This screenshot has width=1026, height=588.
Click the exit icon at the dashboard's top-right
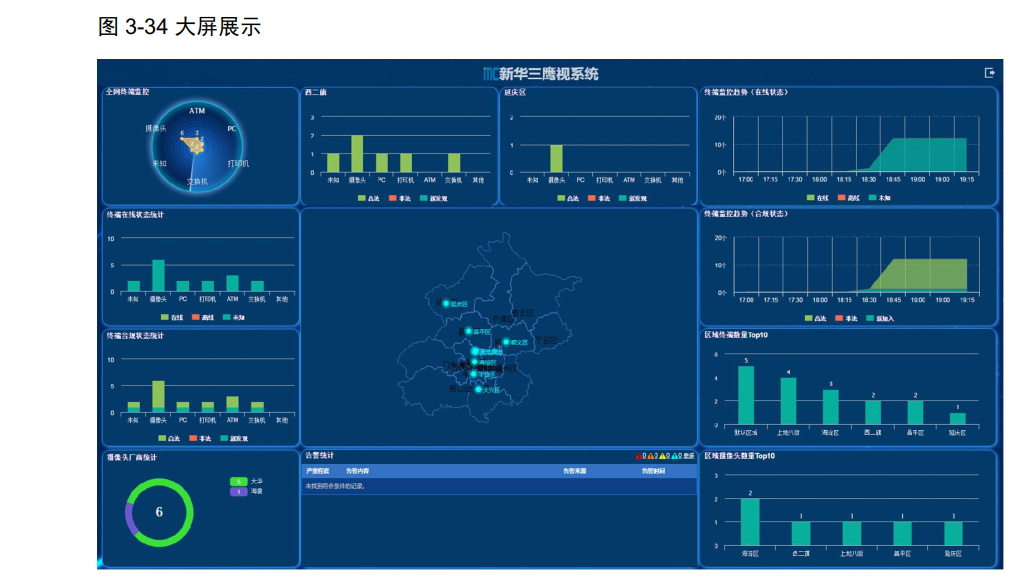(989, 73)
